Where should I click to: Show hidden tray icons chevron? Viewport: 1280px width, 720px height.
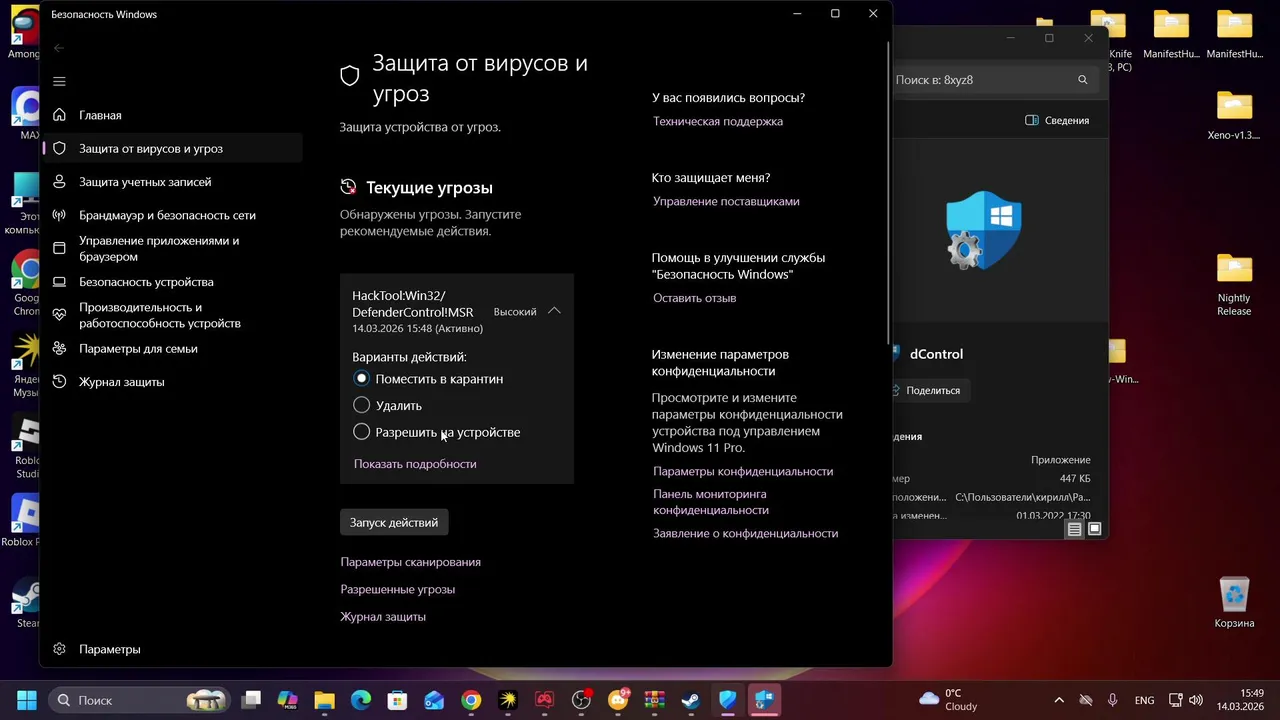pos(1059,700)
